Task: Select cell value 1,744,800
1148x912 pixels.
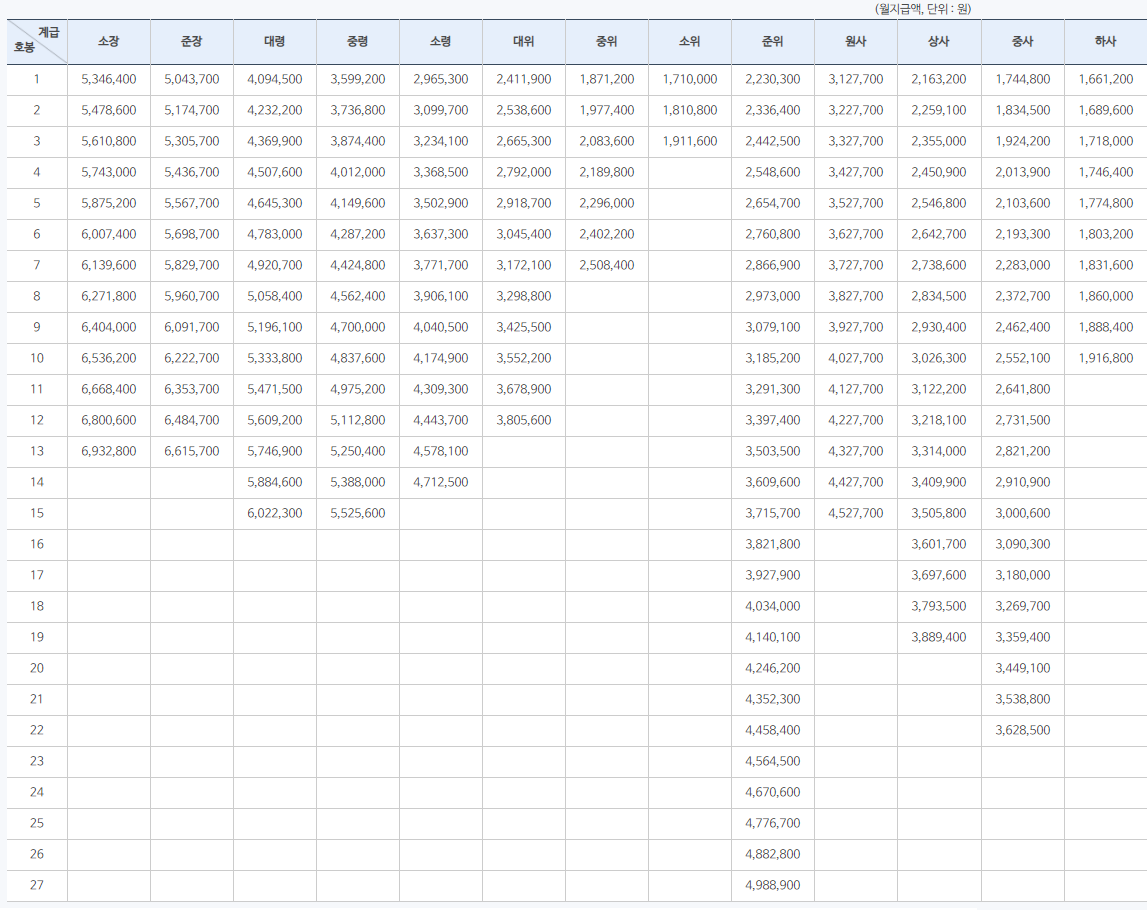Action: click(1023, 79)
